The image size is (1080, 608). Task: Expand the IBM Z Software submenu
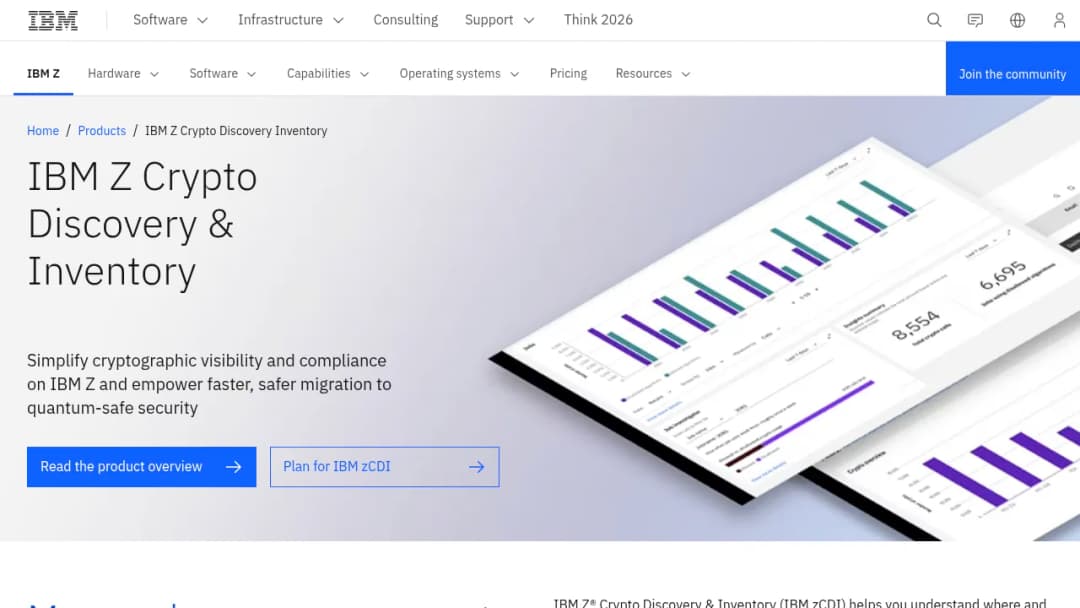(x=222, y=74)
